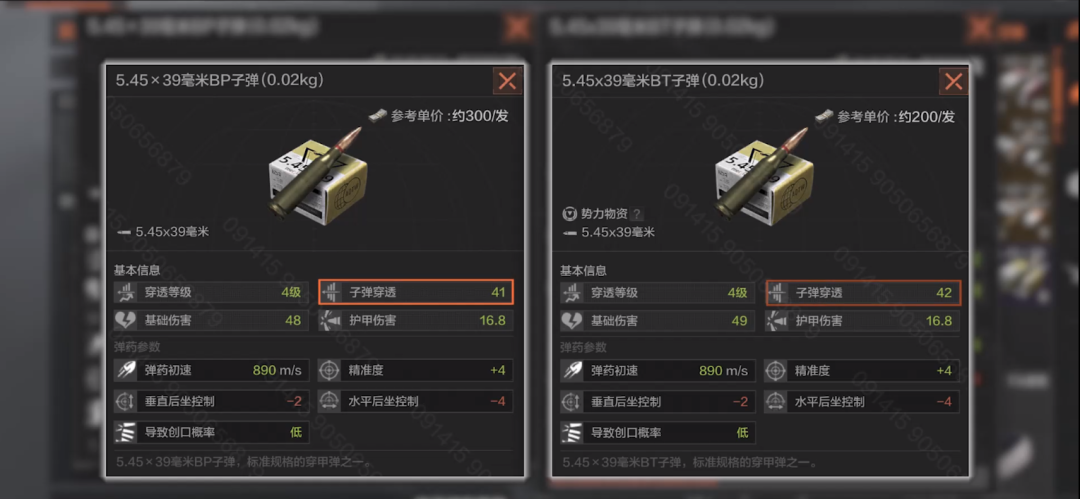Click the penetration level icon in BP panel
Screen dimensions: 1080x499
(126, 292)
